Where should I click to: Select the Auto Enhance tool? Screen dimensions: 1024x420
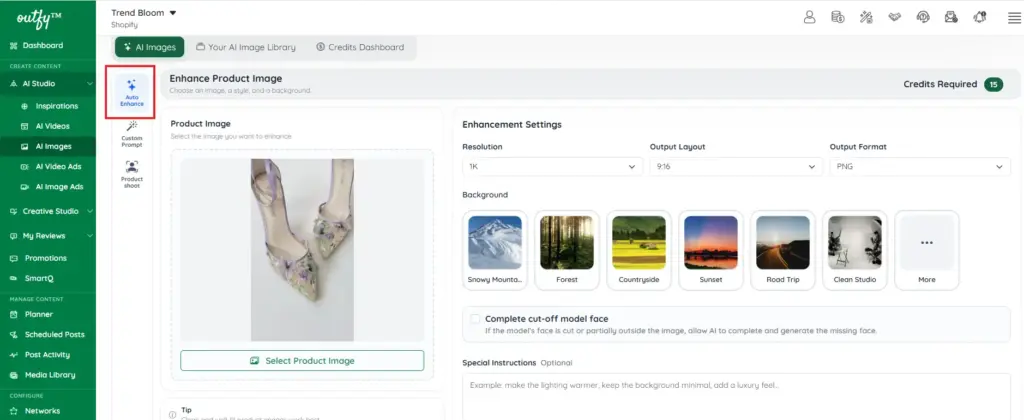click(x=131, y=92)
